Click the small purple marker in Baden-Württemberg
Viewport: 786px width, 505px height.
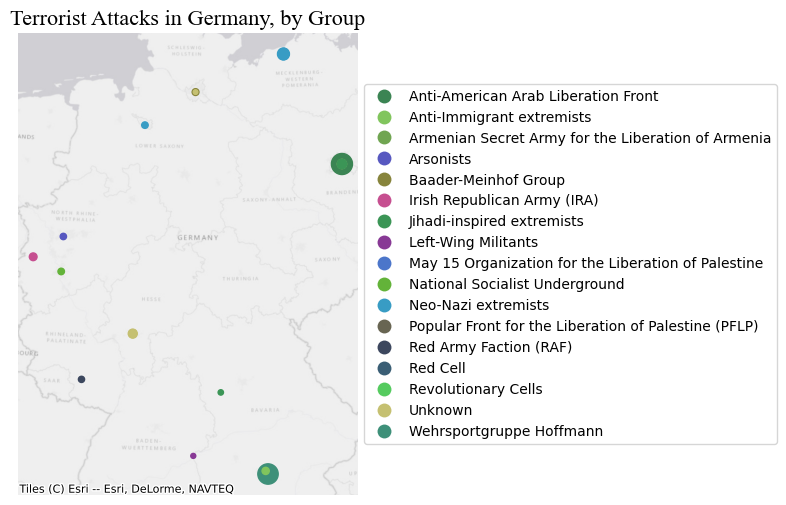click(193, 456)
